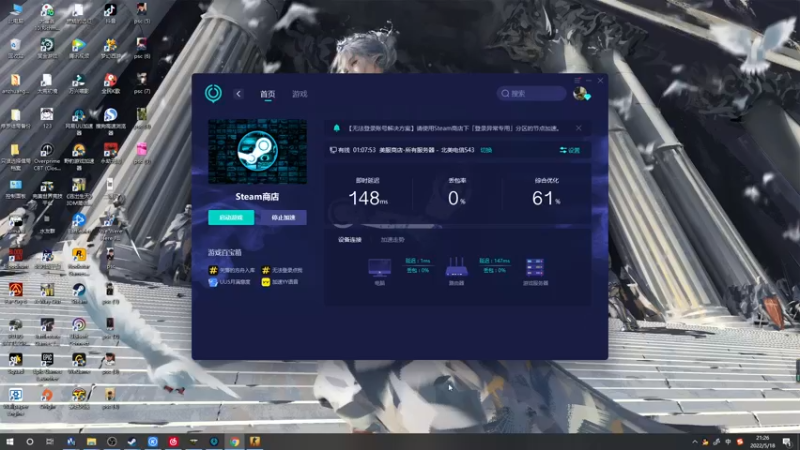The height and width of the screenshot is (450, 800).
Task: Switch to the 首页 tab
Action: 267,94
